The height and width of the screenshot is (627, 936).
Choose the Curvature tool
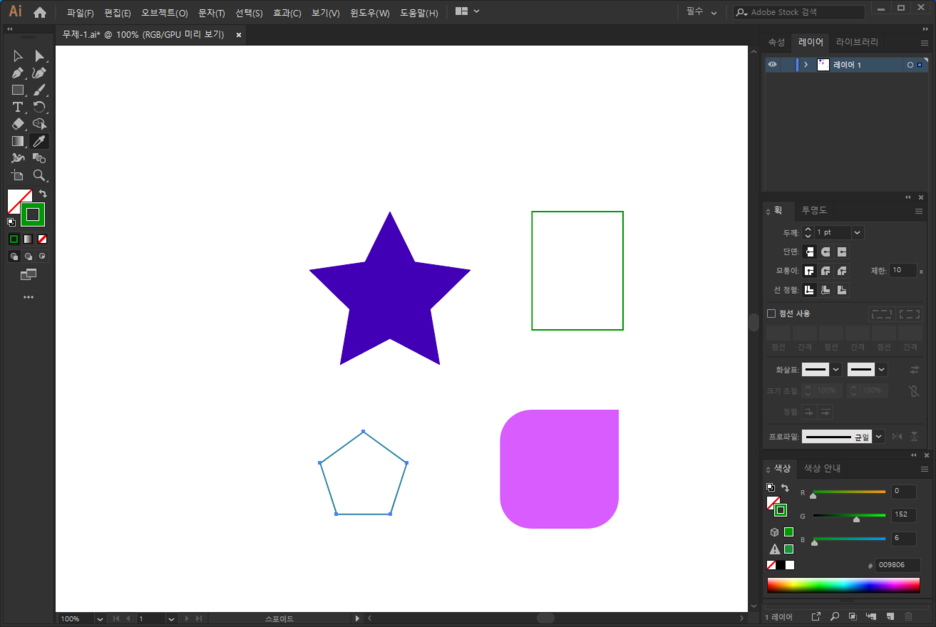pos(39,73)
